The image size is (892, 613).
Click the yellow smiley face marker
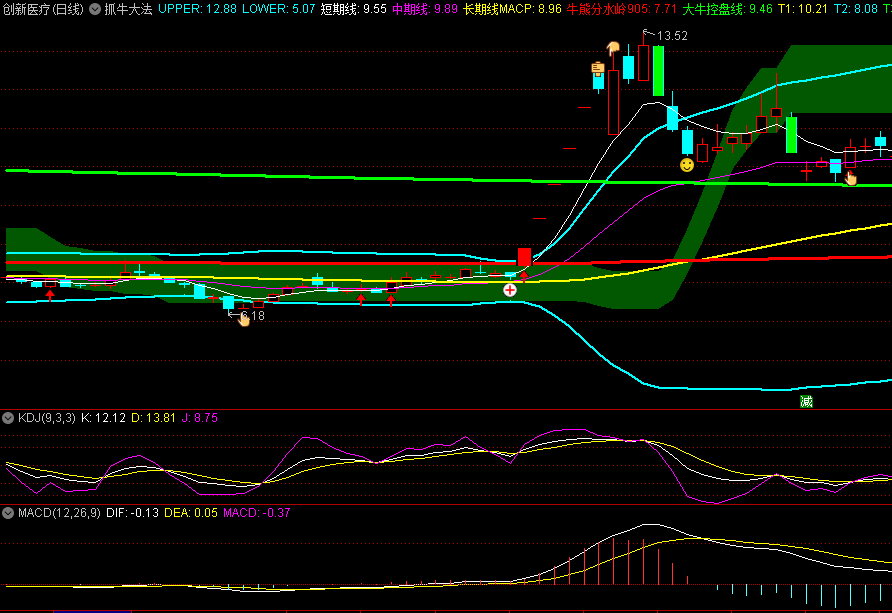coord(687,165)
